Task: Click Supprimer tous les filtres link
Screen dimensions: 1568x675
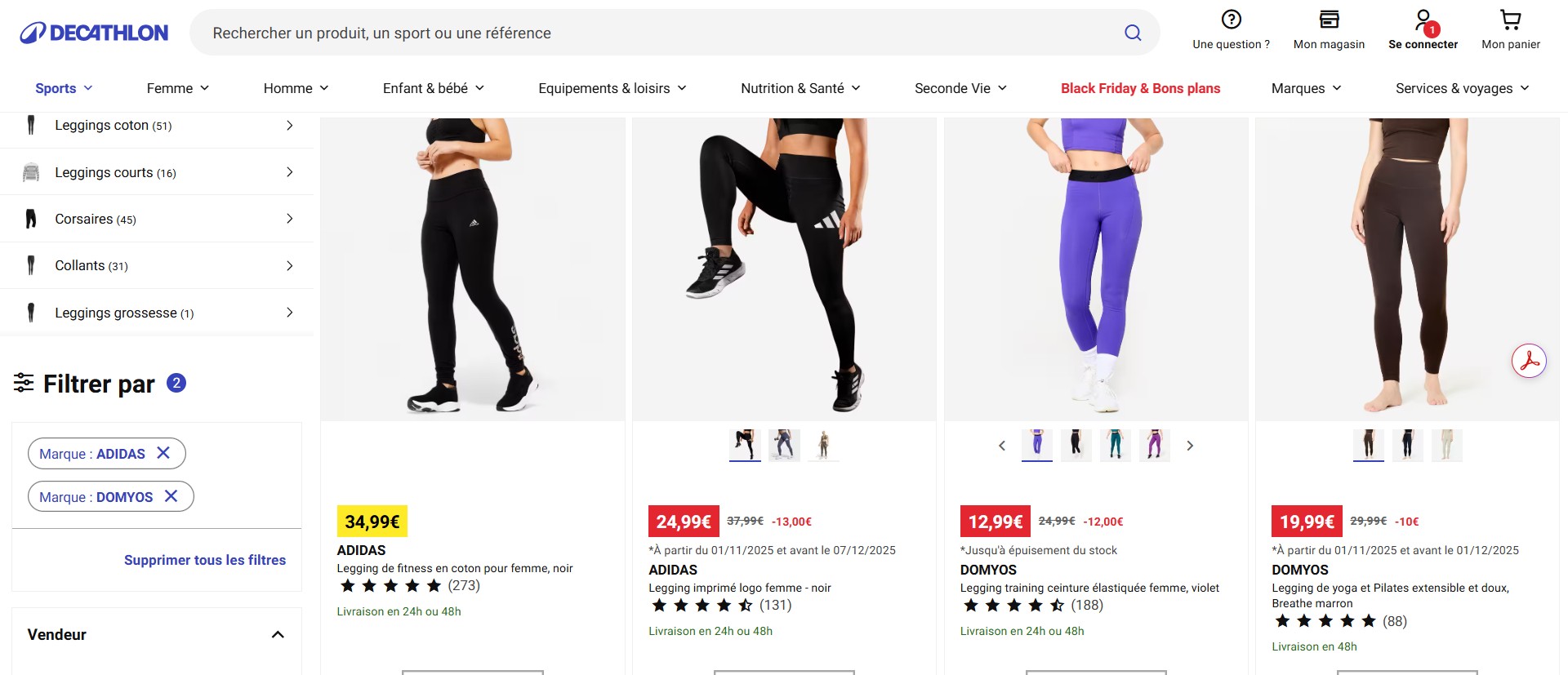Action: [205, 560]
